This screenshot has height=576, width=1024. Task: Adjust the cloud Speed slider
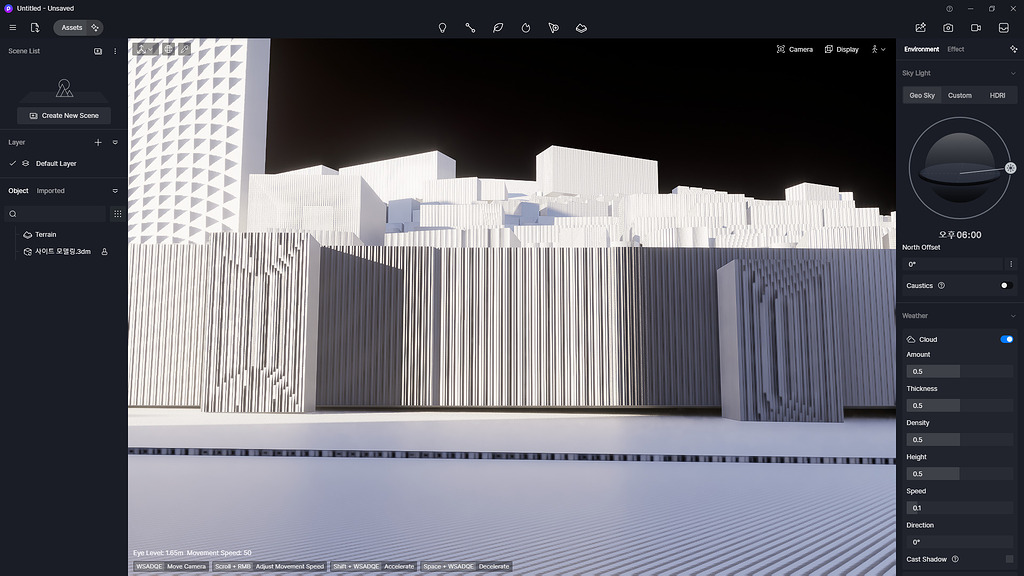[959, 507]
